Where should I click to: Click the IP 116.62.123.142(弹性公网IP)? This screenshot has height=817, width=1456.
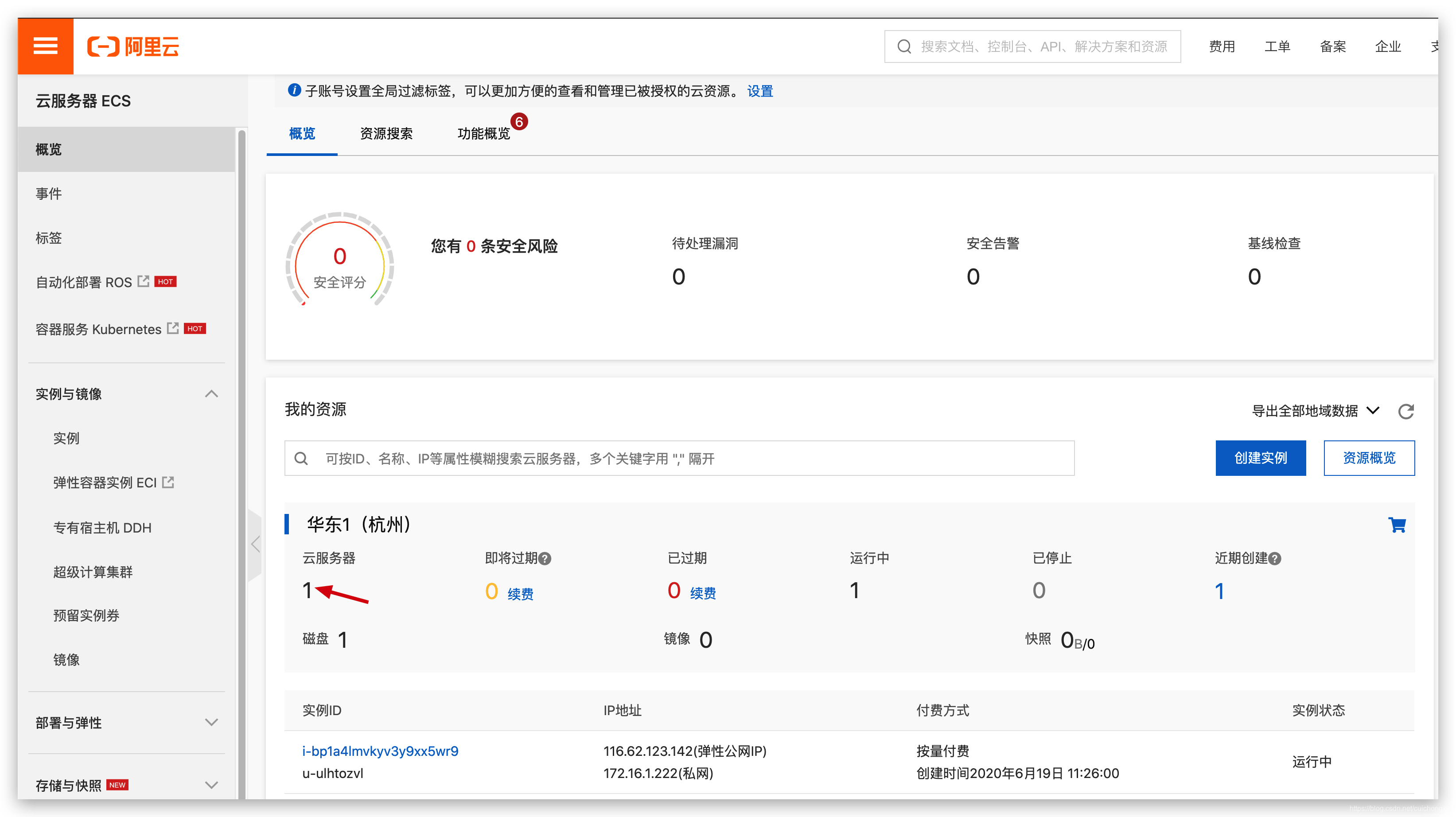click(x=685, y=751)
